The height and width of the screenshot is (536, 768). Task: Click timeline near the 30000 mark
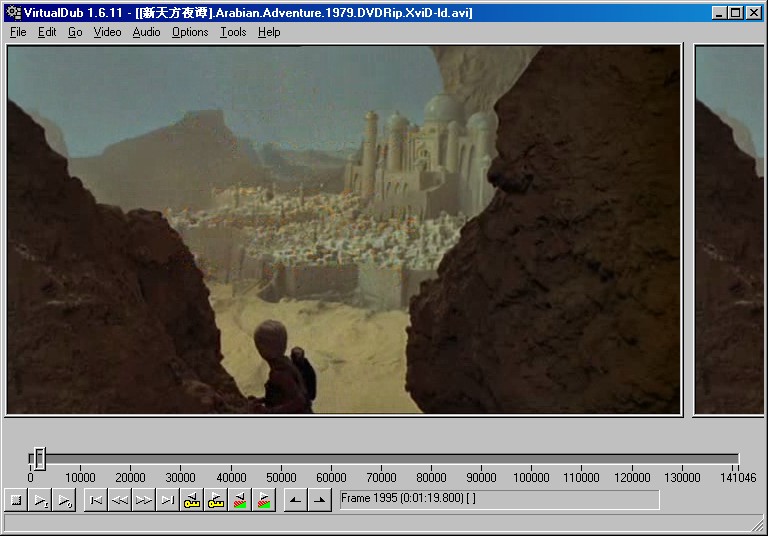[x=180, y=459]
